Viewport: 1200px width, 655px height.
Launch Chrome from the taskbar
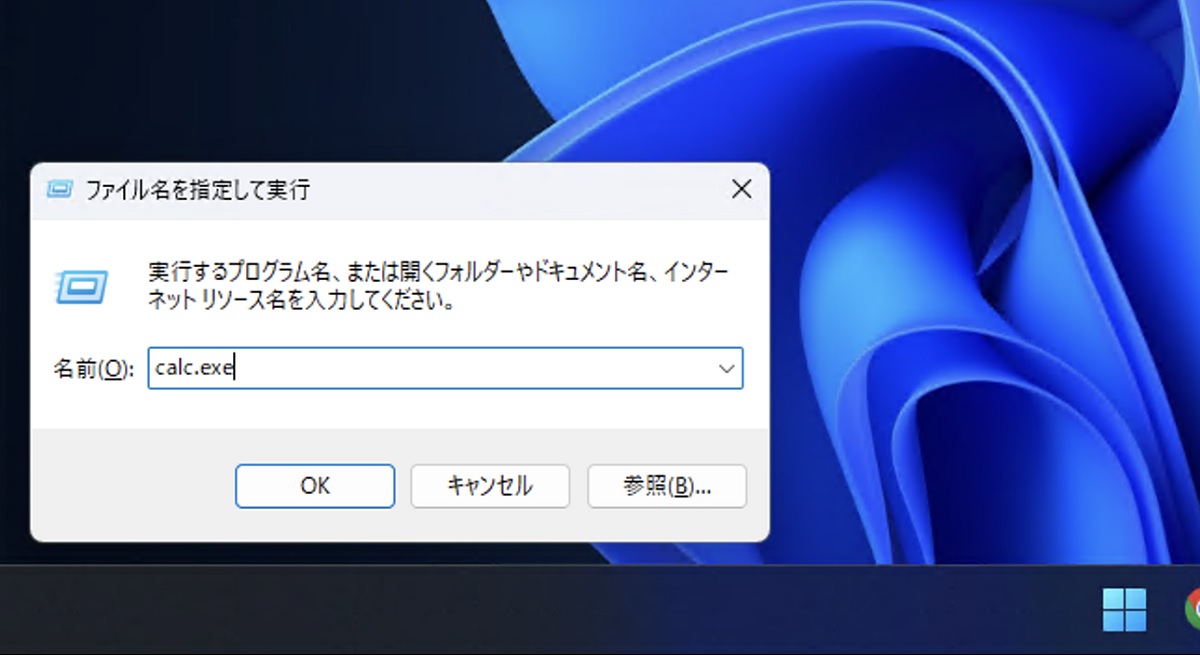click(x=1193, y=609)
